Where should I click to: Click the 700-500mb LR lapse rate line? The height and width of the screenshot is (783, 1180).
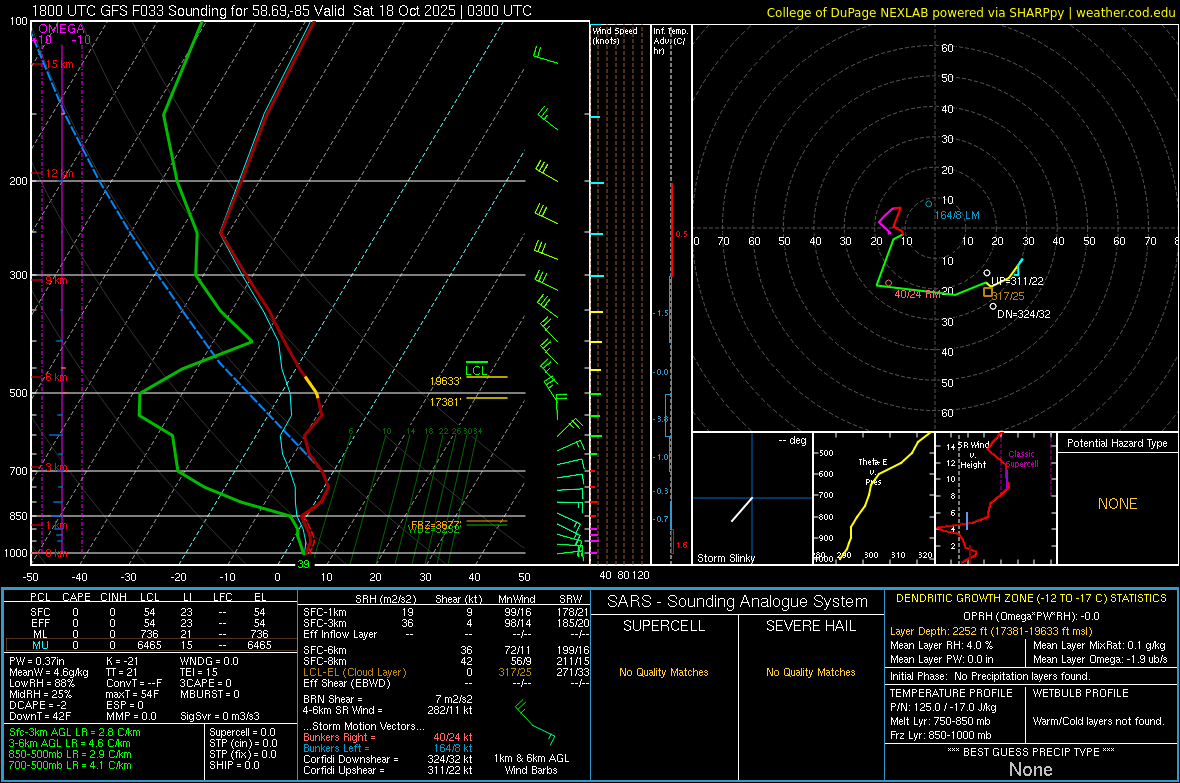point(70,765)
